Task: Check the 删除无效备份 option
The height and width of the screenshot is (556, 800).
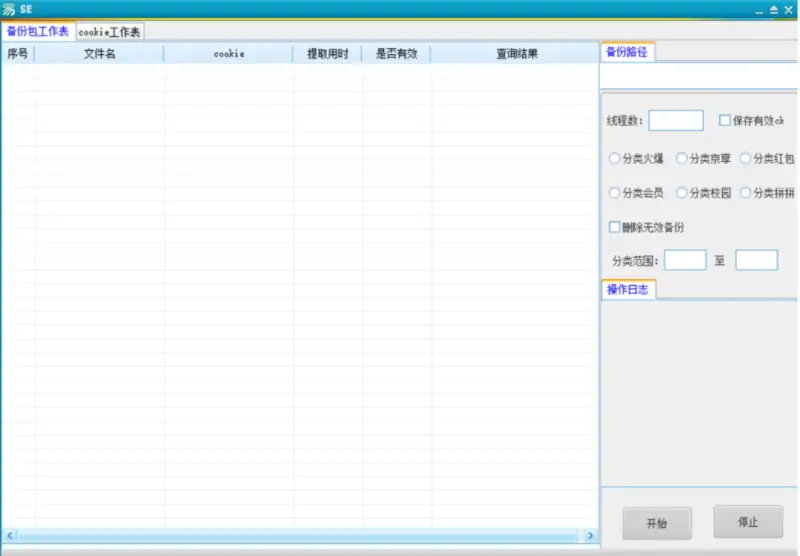Action: coord(615,227)
